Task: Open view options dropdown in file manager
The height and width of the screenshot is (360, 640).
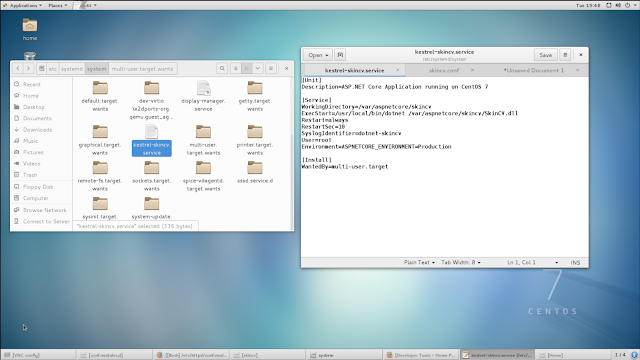Action: pos(258,69)
